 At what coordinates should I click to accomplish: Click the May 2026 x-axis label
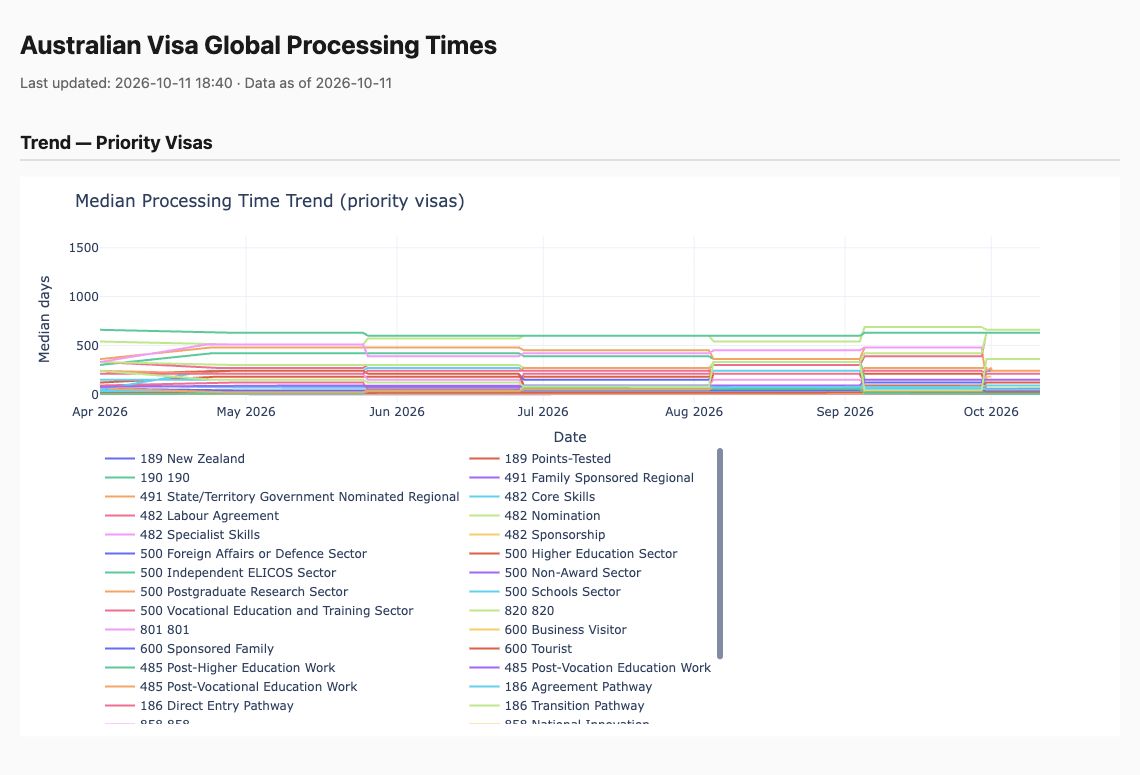coord(246,411)
